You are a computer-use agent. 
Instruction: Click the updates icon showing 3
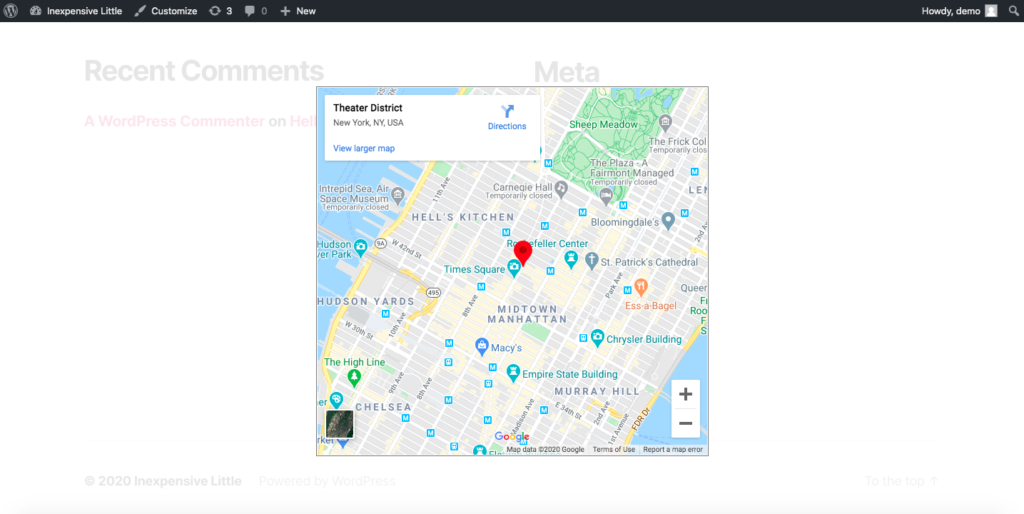pyautogui.click(x=220, y=11)
